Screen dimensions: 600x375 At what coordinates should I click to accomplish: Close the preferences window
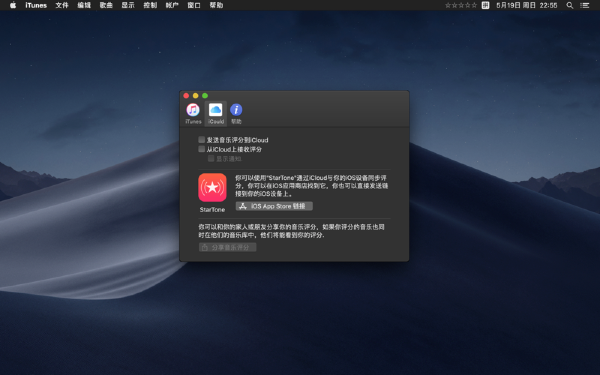(186, 96)
